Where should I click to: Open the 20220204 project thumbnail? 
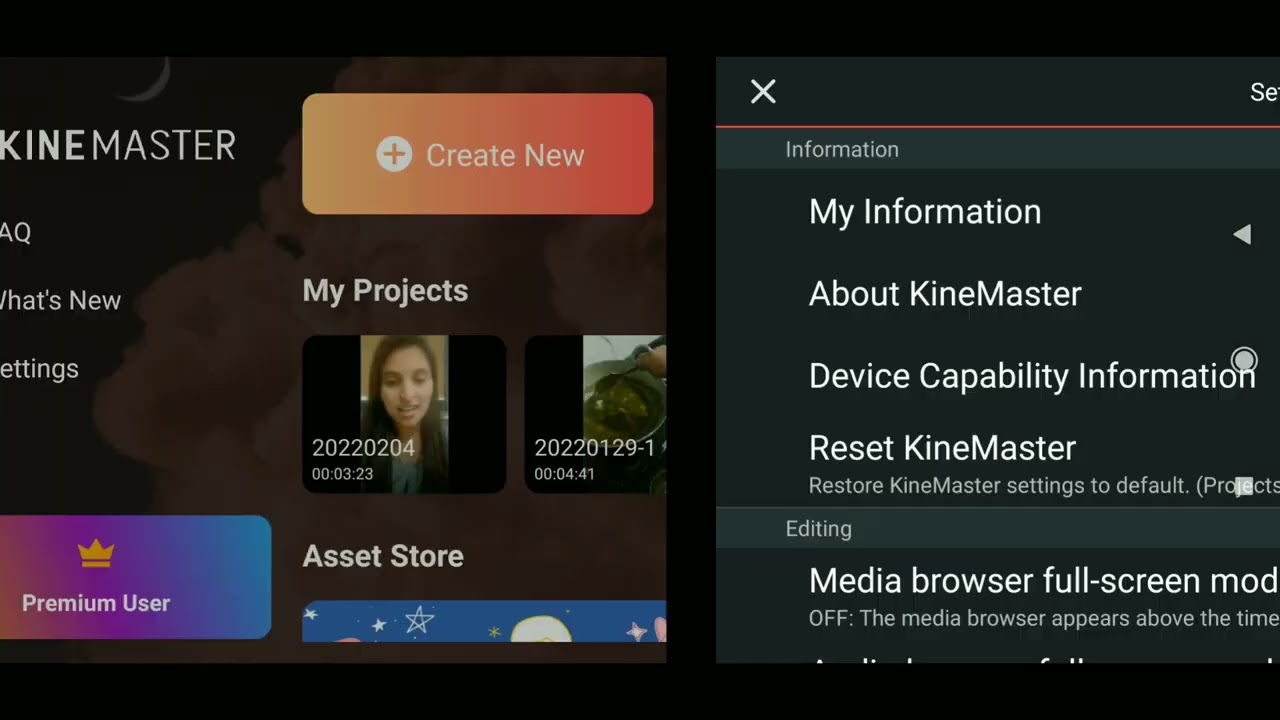(x=404, y=414)
